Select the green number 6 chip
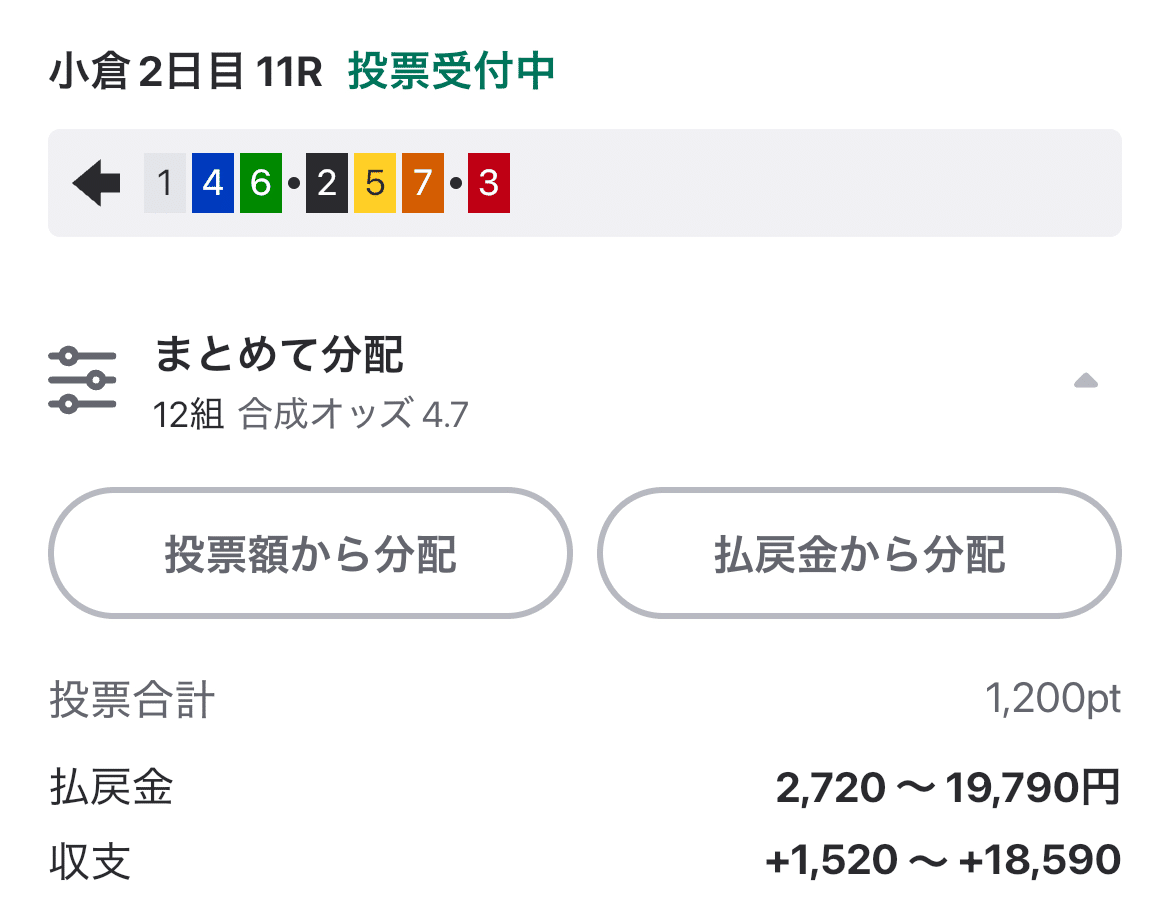1170x919 pixels. click(x=258, y=183)
